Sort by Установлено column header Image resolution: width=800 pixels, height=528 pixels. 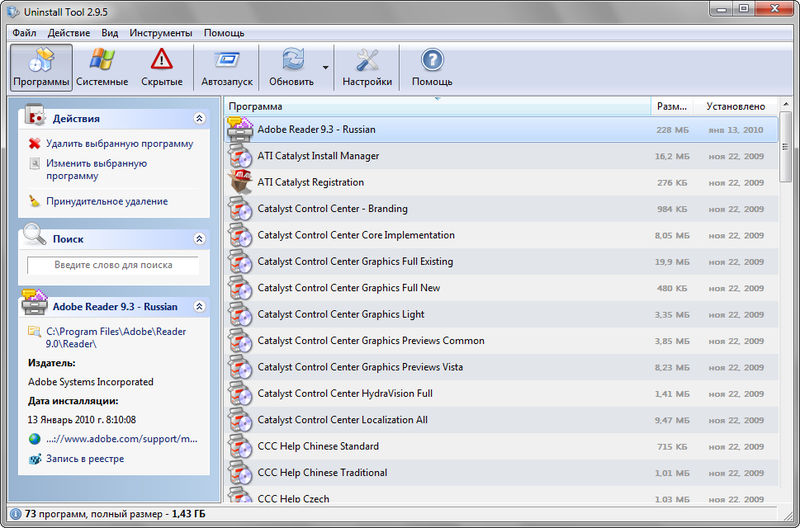pyautogui.click(x=736, y=107)
